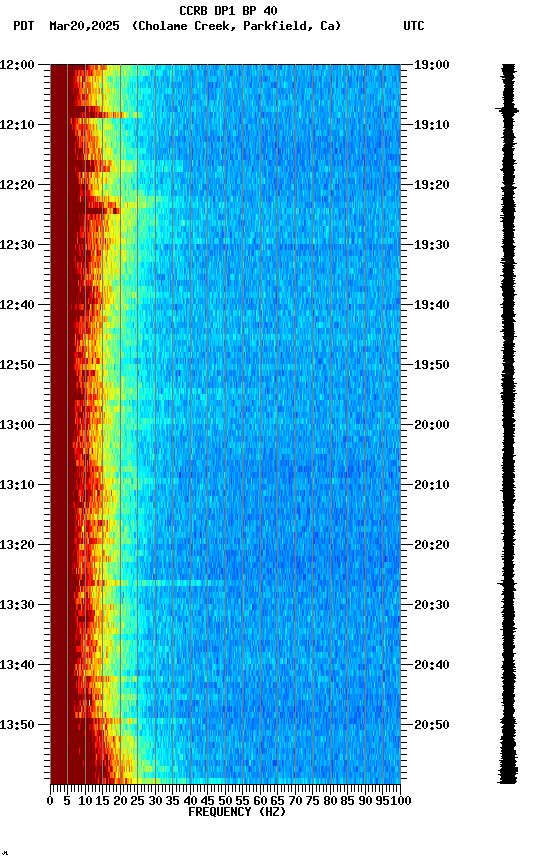Click the frequency tick label 40

click(x=190, y=801)
